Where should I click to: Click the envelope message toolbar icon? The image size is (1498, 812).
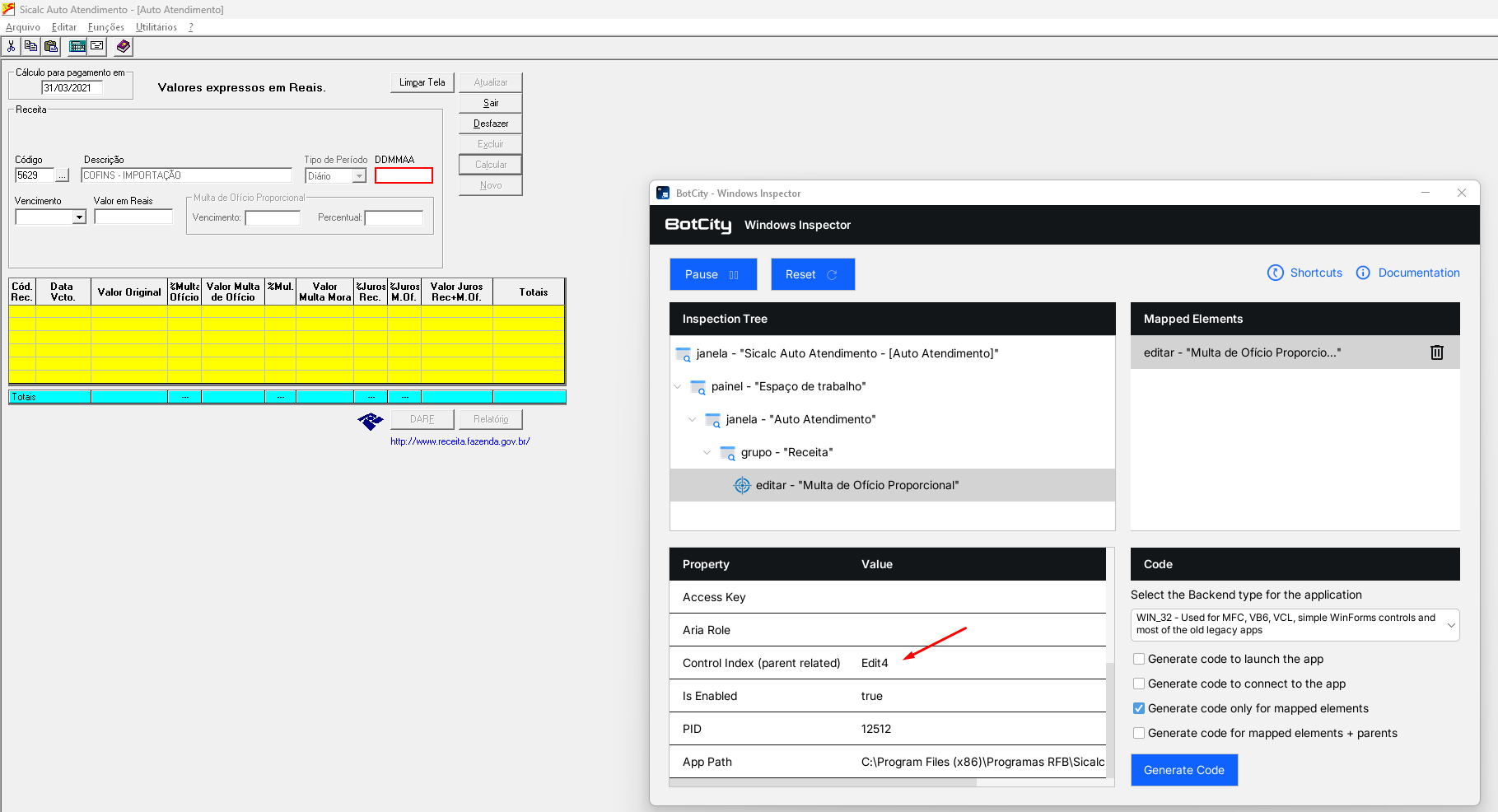pyautogui.click(x=97, y=47)
